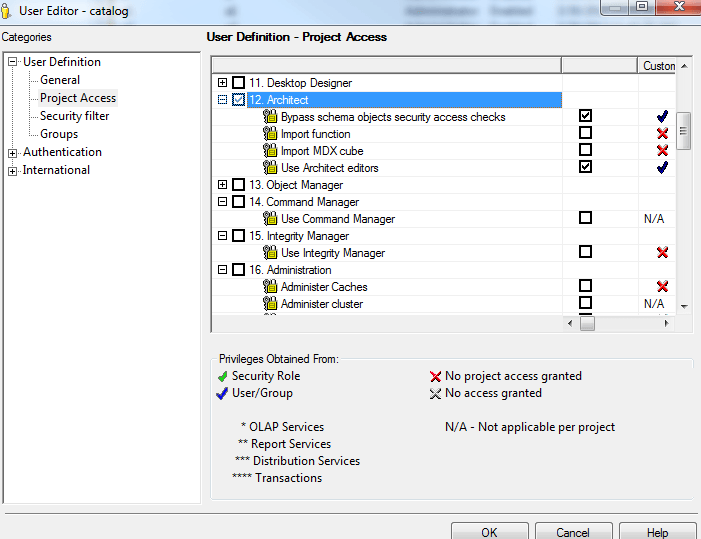Click the blue checkmark in Bypass schema row
The width and height of the screenshot is (701, 539).
point(662,116)
